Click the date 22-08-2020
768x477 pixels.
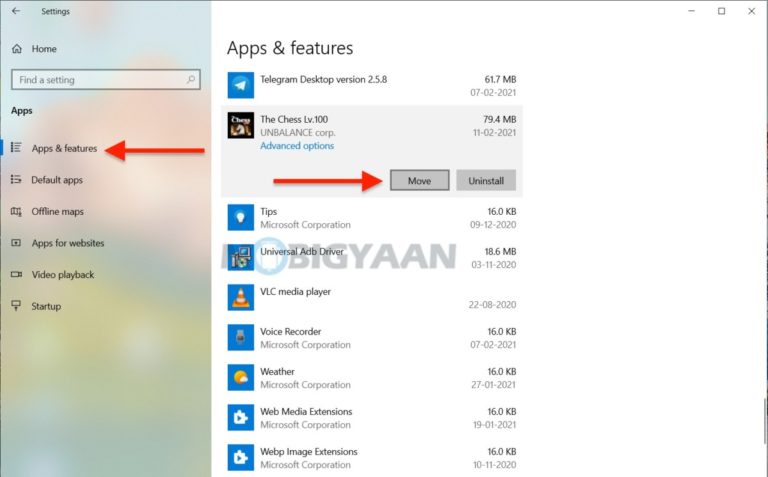click(492, 305)
